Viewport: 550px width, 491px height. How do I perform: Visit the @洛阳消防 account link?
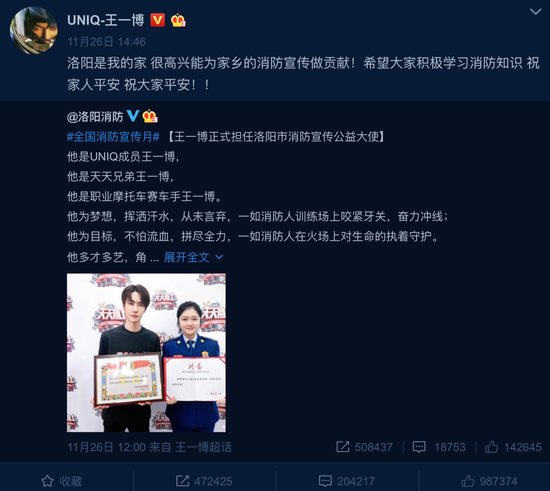(95, 116)
